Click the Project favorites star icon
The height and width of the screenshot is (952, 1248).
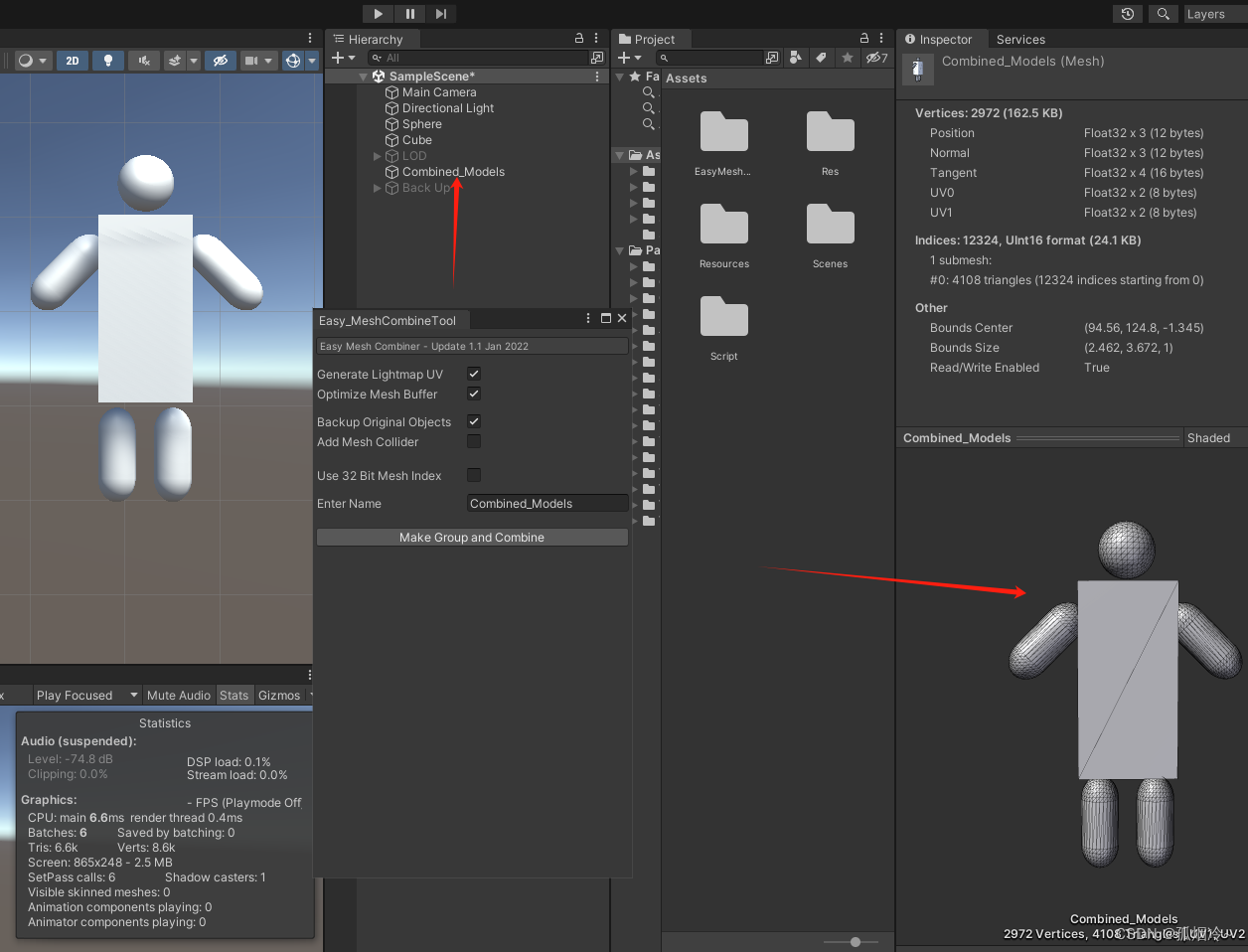pos(848,58)
